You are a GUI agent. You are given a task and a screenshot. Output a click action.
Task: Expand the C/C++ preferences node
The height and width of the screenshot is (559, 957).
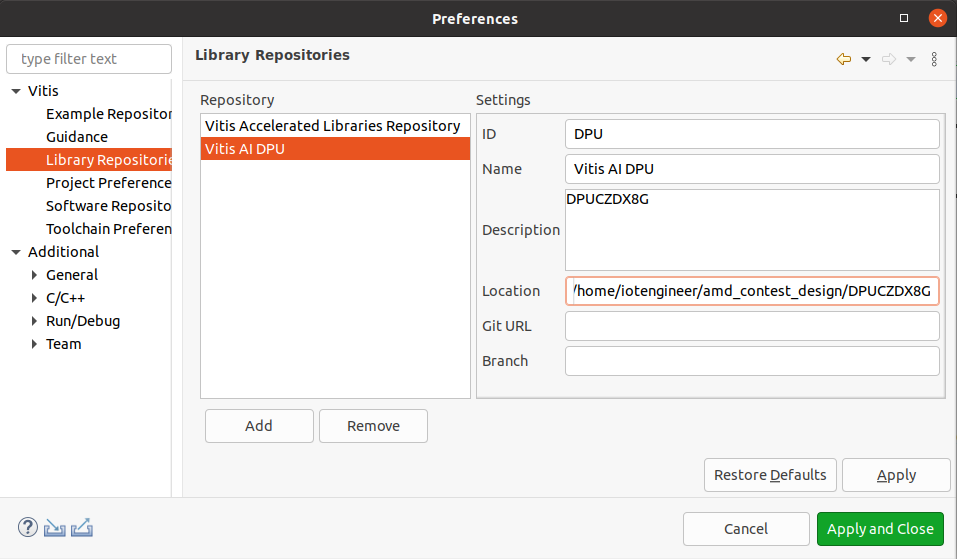tap(35, 298)
